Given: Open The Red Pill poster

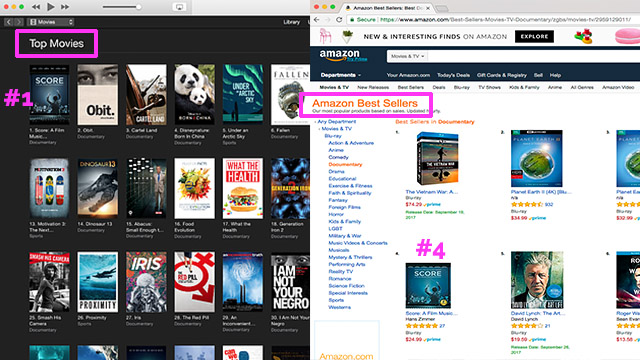Looking at the screenshot, I should pyautogui.click(x=194, y=282).
